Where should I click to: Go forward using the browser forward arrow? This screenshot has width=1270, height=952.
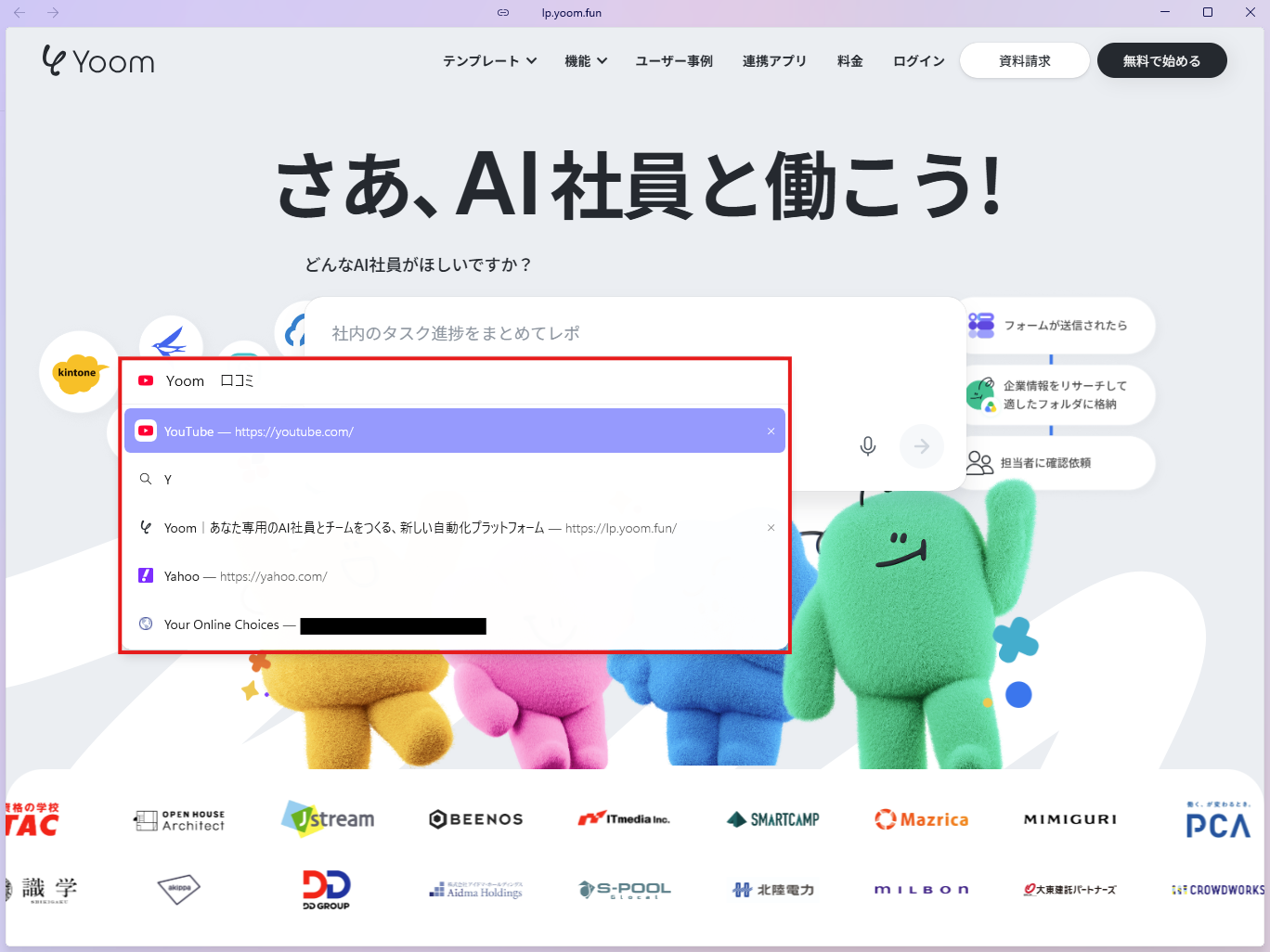53,13
